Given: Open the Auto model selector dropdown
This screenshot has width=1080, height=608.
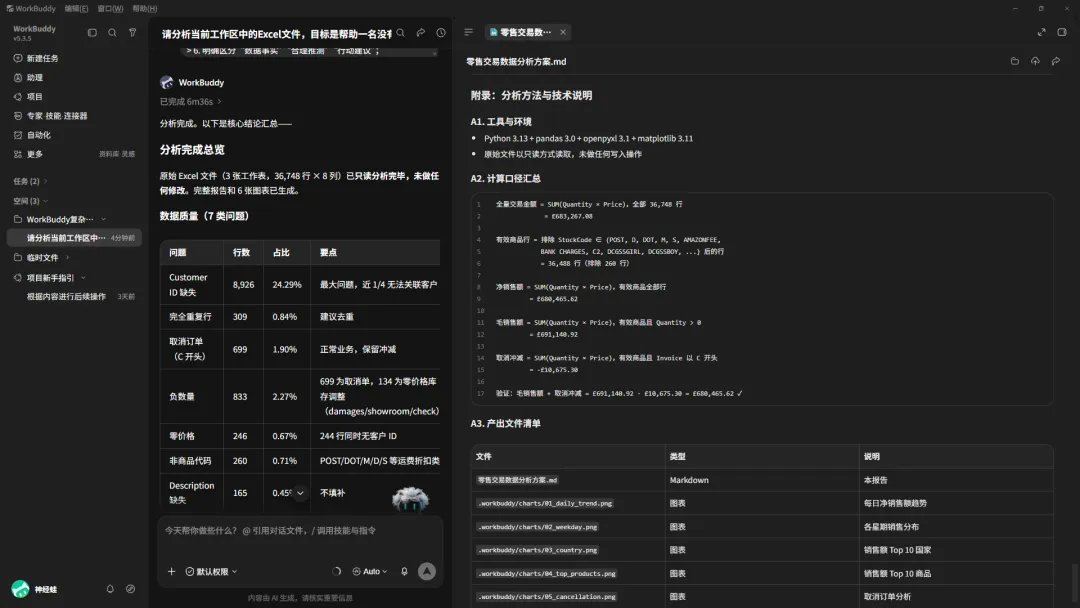Looking at the screenshot, I should coord(370,572).
